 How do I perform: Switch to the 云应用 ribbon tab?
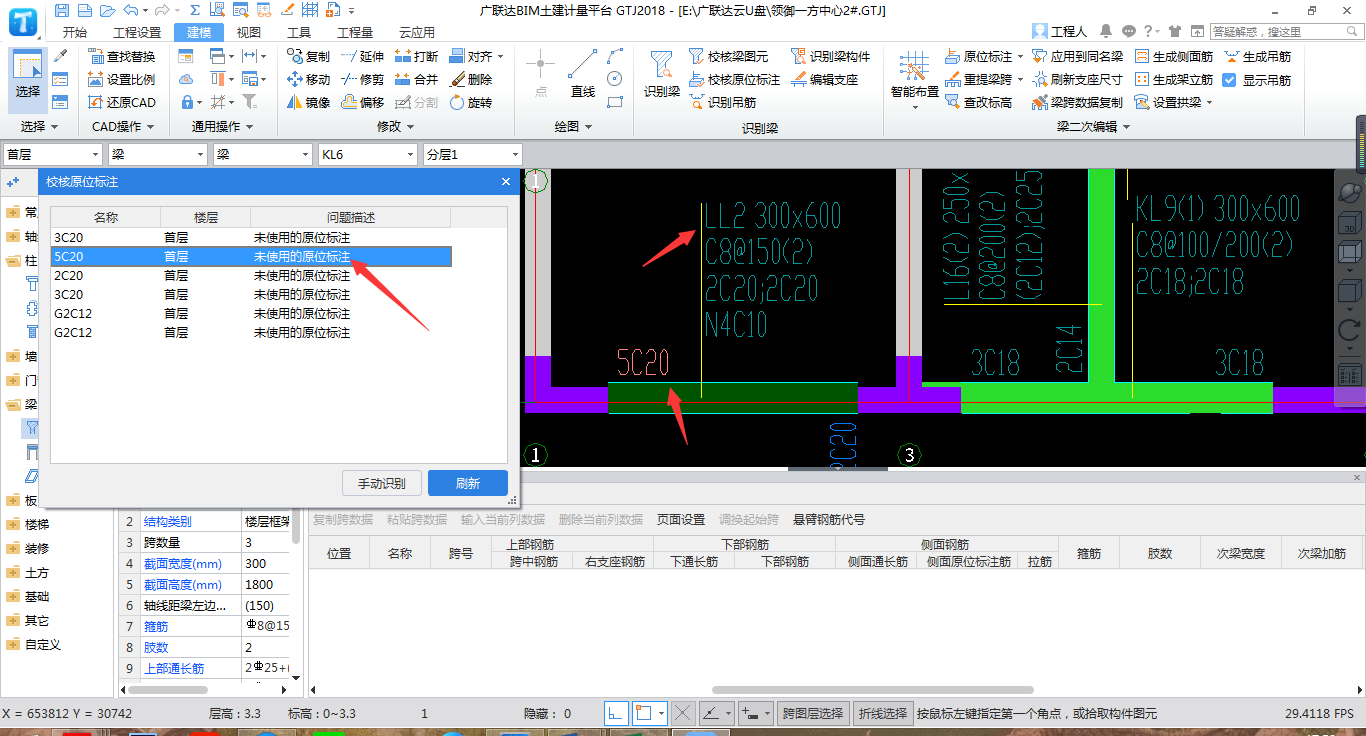click(x=417, y=32)
